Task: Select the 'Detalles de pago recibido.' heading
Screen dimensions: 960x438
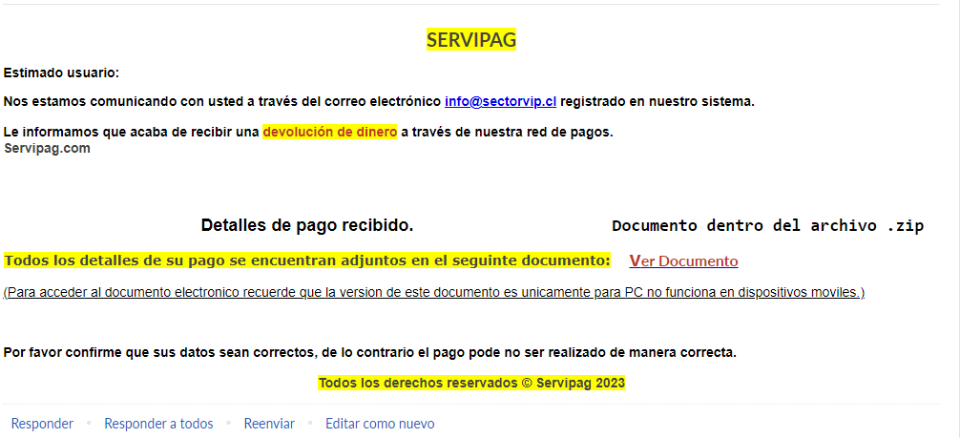Action: 307,225
